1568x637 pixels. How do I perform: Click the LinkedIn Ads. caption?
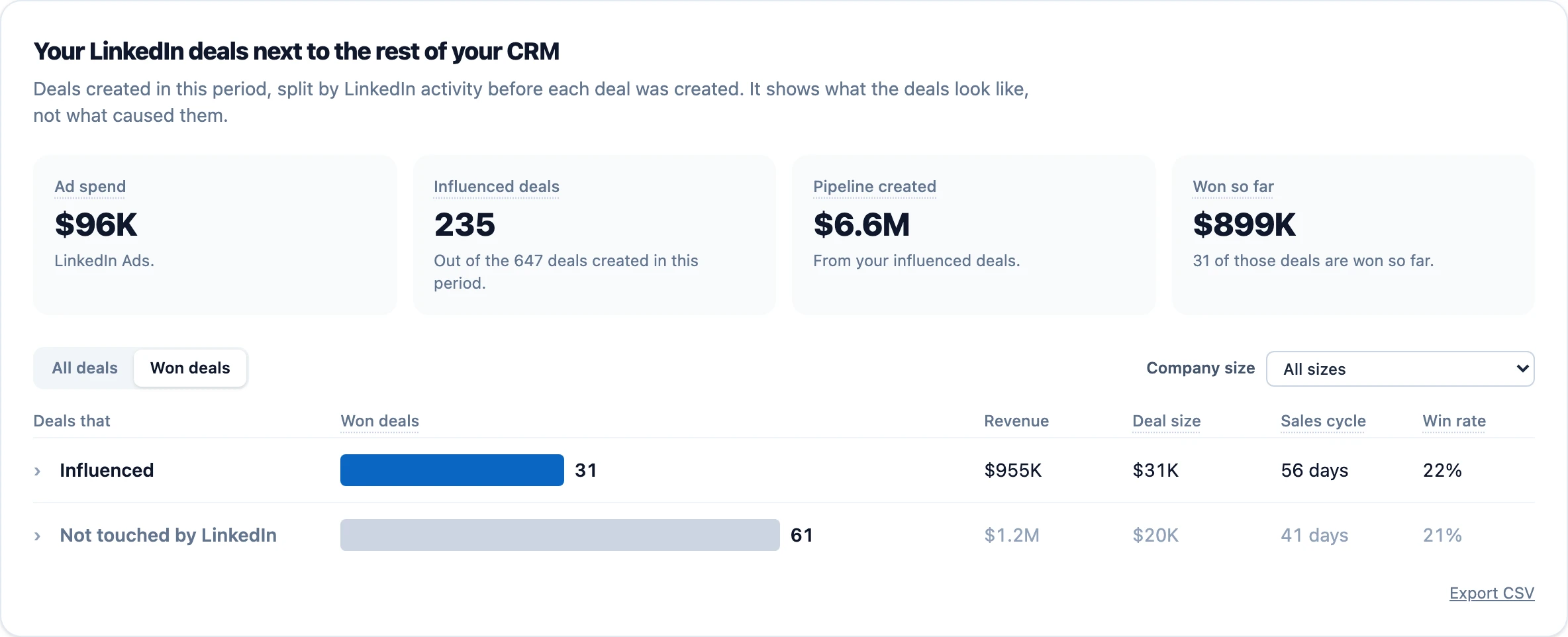click(104, 261)
